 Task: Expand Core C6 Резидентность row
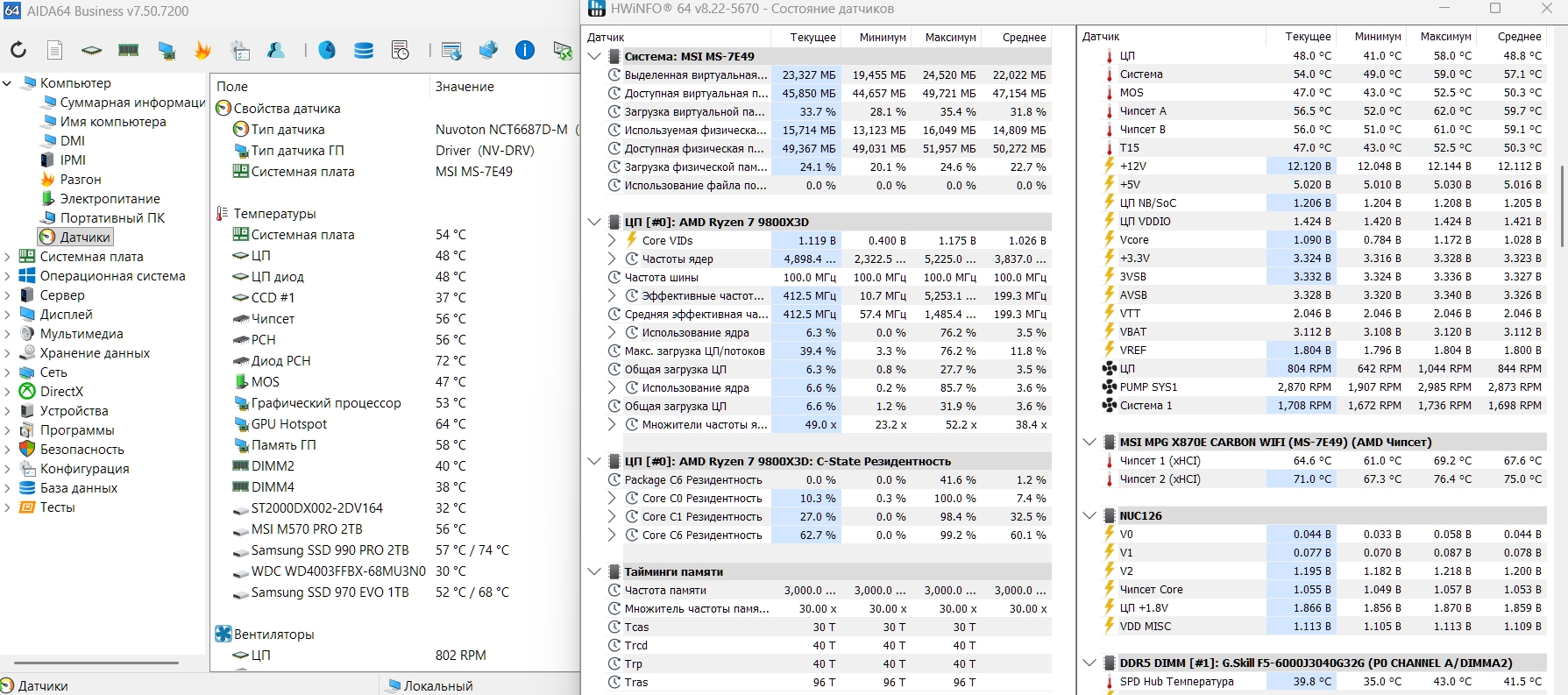tap(612, 535)
